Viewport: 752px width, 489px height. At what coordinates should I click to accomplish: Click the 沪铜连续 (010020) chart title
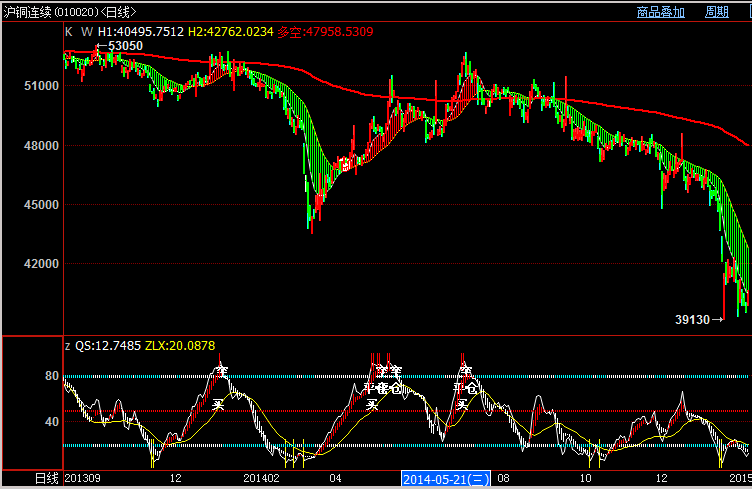click(52, 12)
